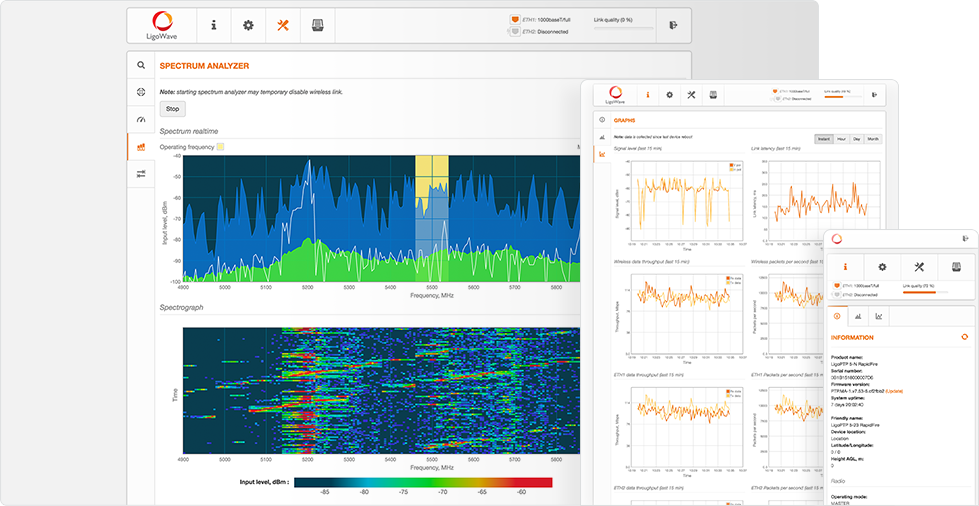Open Statistics bar-chart sidebar icon, tablet window
This screenshot has height=506, width=979.
coord(602,136)
